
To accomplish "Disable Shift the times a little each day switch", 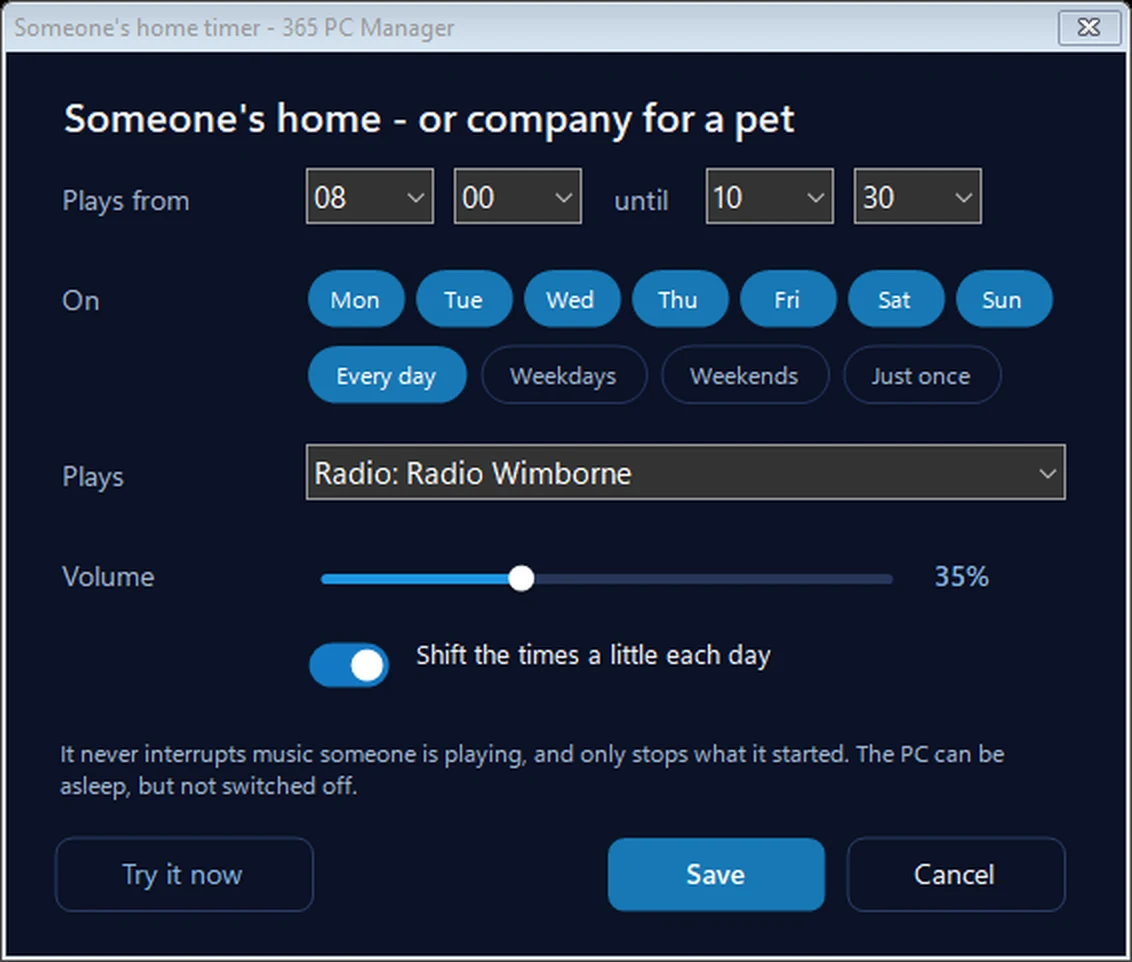I will pyautogui.click(x=349, y=665).
